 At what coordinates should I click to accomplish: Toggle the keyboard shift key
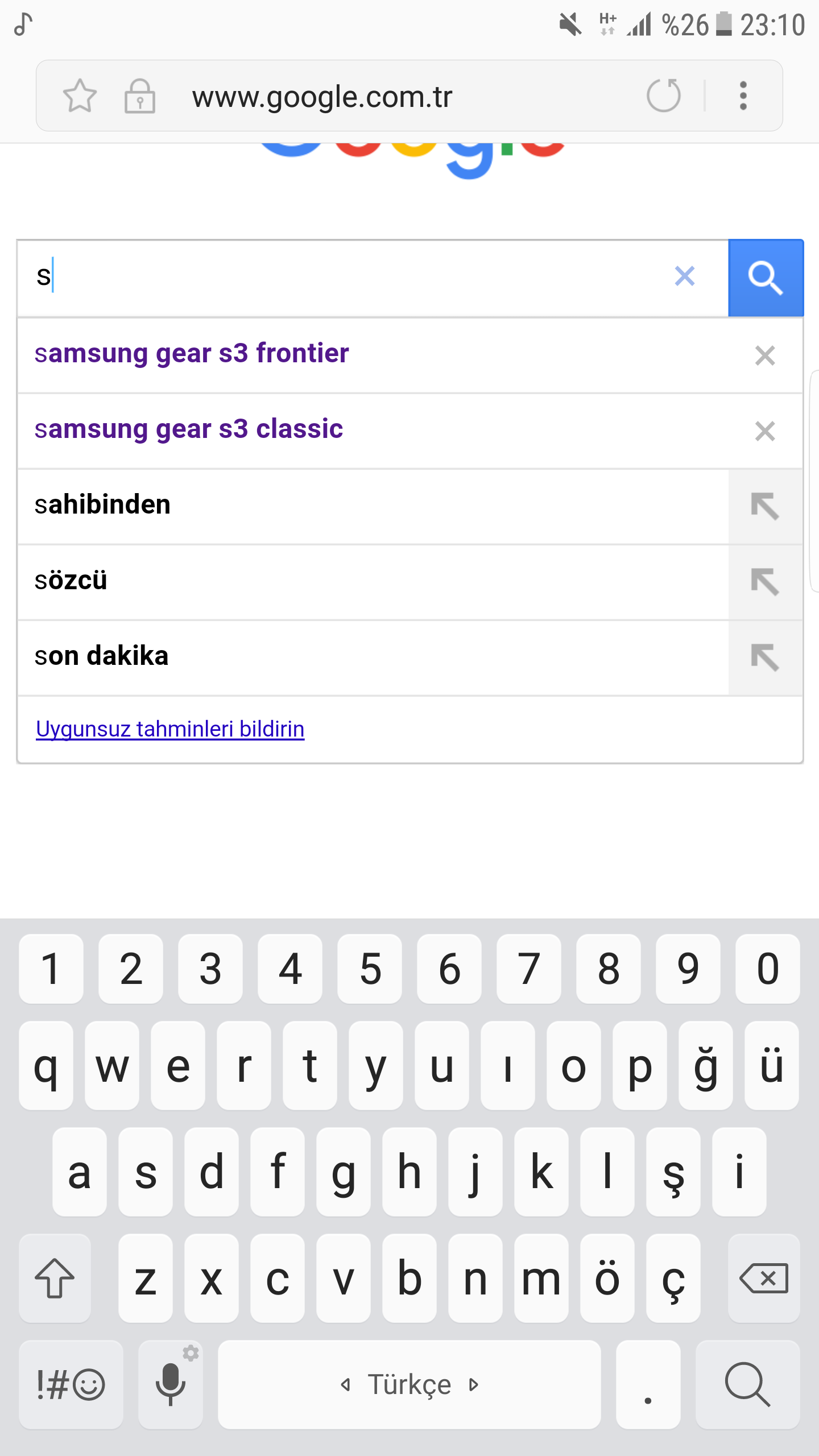(x=55, y=1278)
